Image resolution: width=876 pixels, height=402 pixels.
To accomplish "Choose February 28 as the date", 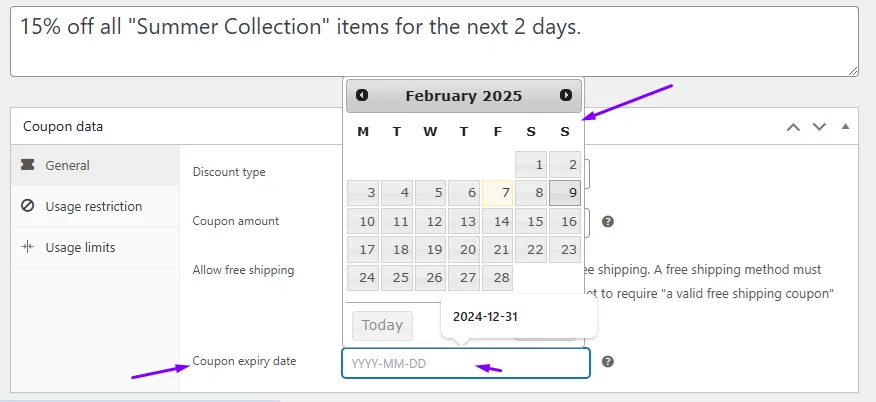I will point(498,277).
